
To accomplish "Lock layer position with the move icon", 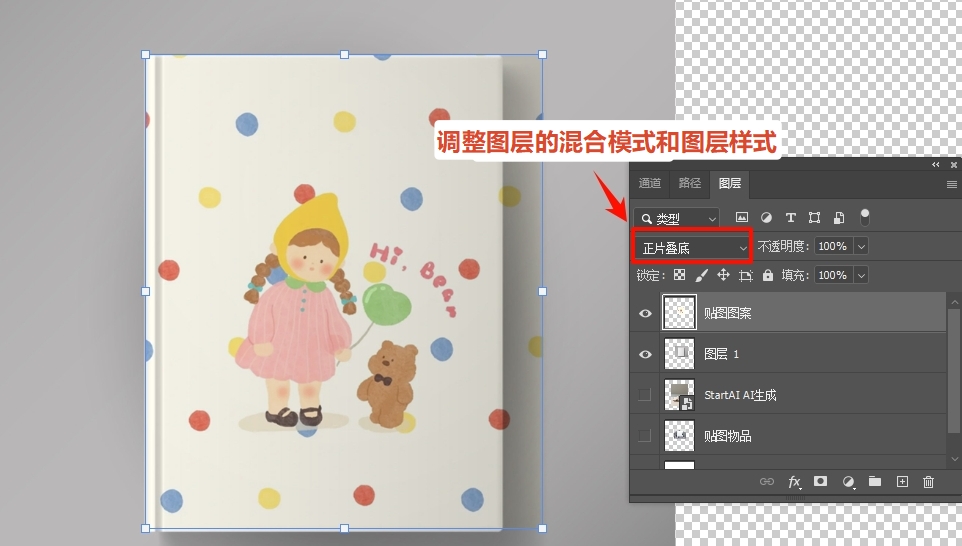I will click(723, 275).
